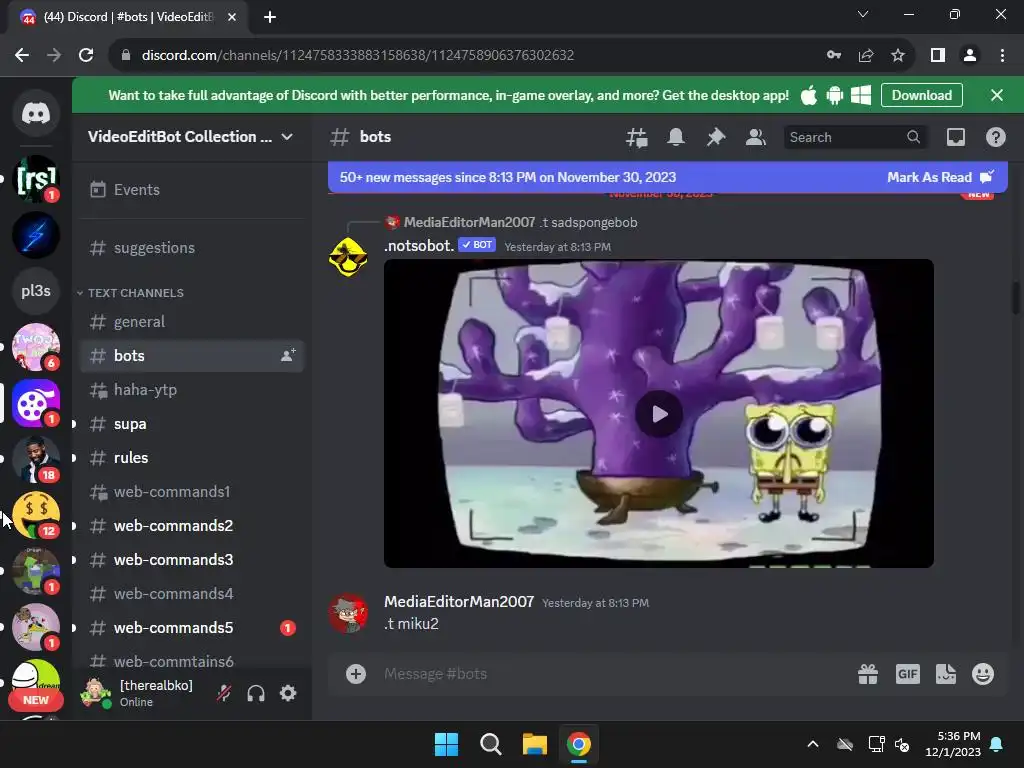The width and height of the screenshot is (1024, 768).
Task: Click Download desktop app button
Action: click(x=921, y=95)
